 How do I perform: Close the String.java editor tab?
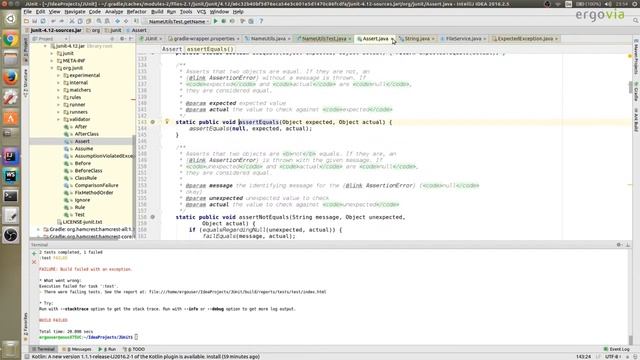coord(433,39)
